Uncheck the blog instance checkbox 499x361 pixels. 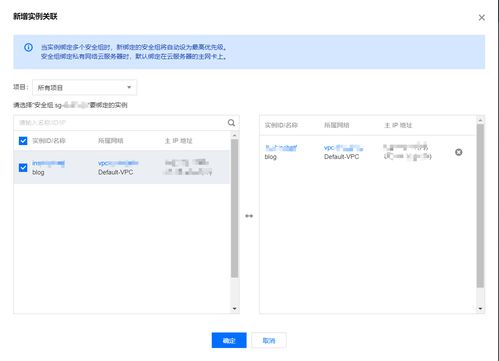(x=23, y=167)
